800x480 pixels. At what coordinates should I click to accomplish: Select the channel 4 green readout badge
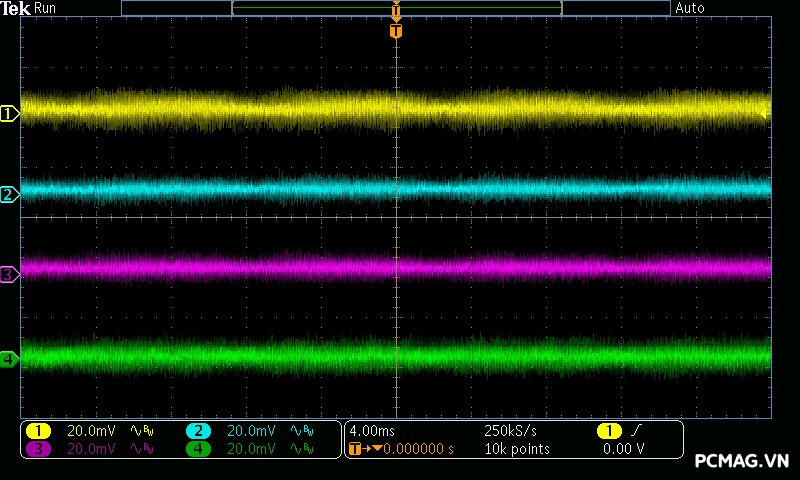coord(198,449)
